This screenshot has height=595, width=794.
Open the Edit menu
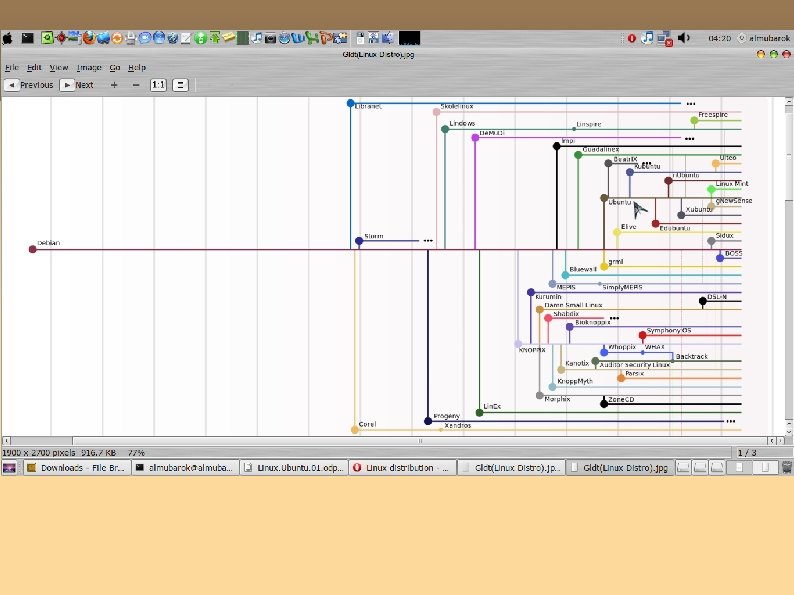(x=34, y=67)
